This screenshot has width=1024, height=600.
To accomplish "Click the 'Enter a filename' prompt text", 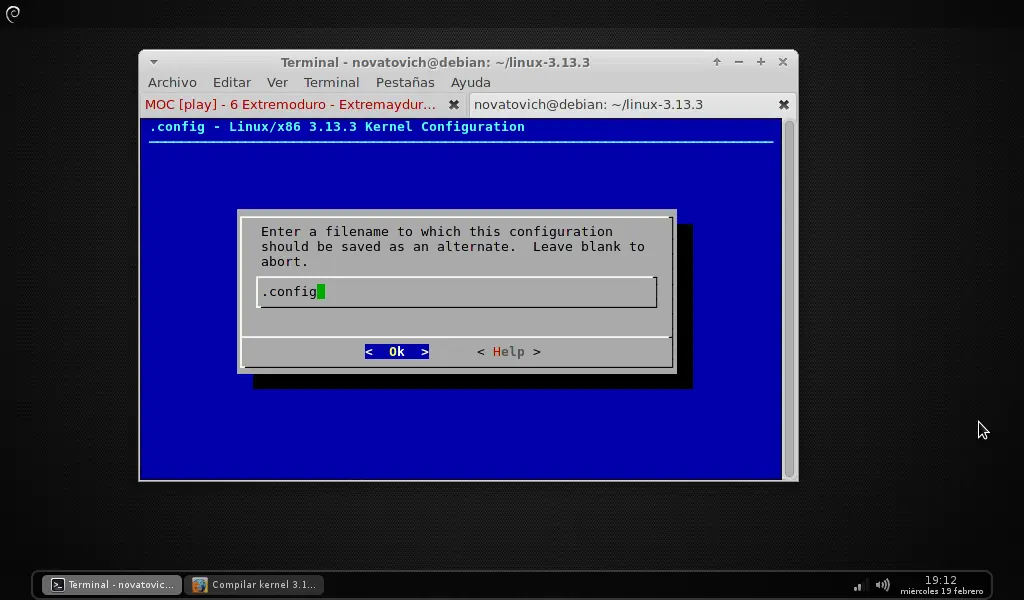I will (453, 246).
